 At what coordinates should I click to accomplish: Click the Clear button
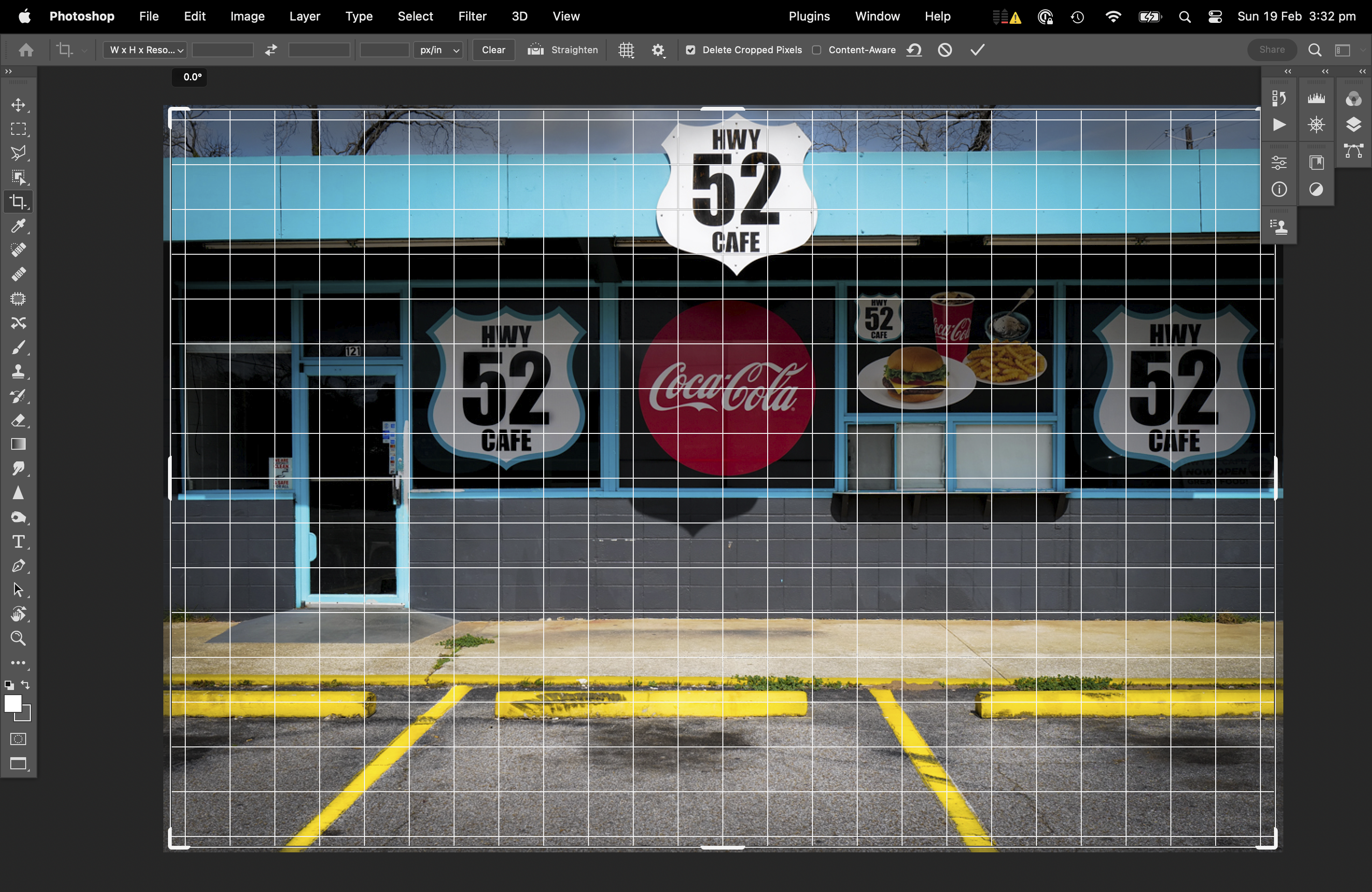coord(493,50)
